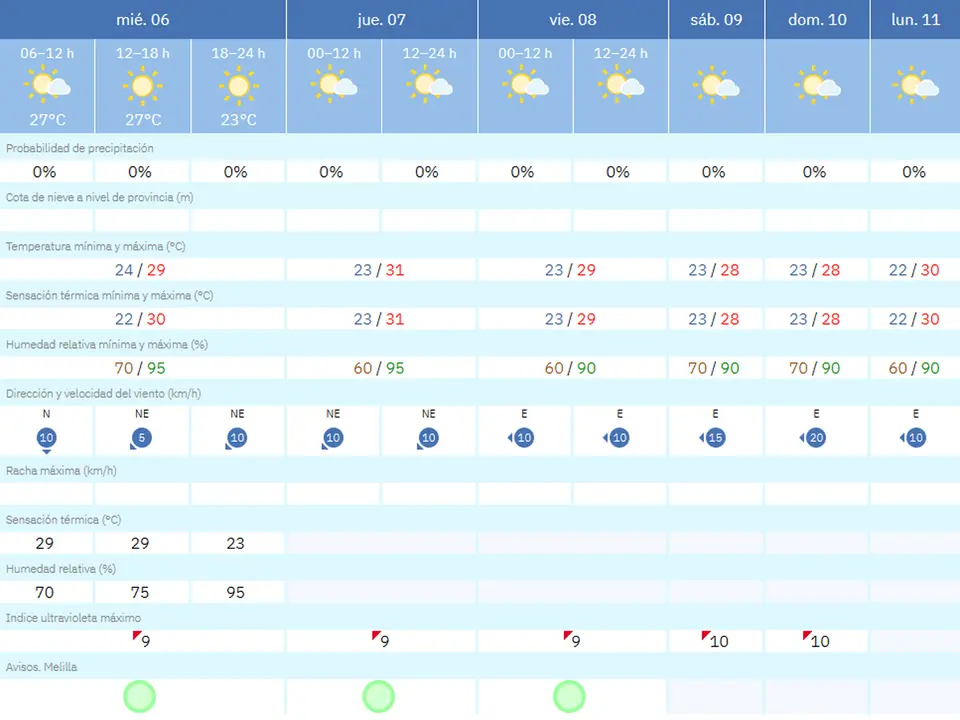Click the relative humidity value 95

pos(235,592)
